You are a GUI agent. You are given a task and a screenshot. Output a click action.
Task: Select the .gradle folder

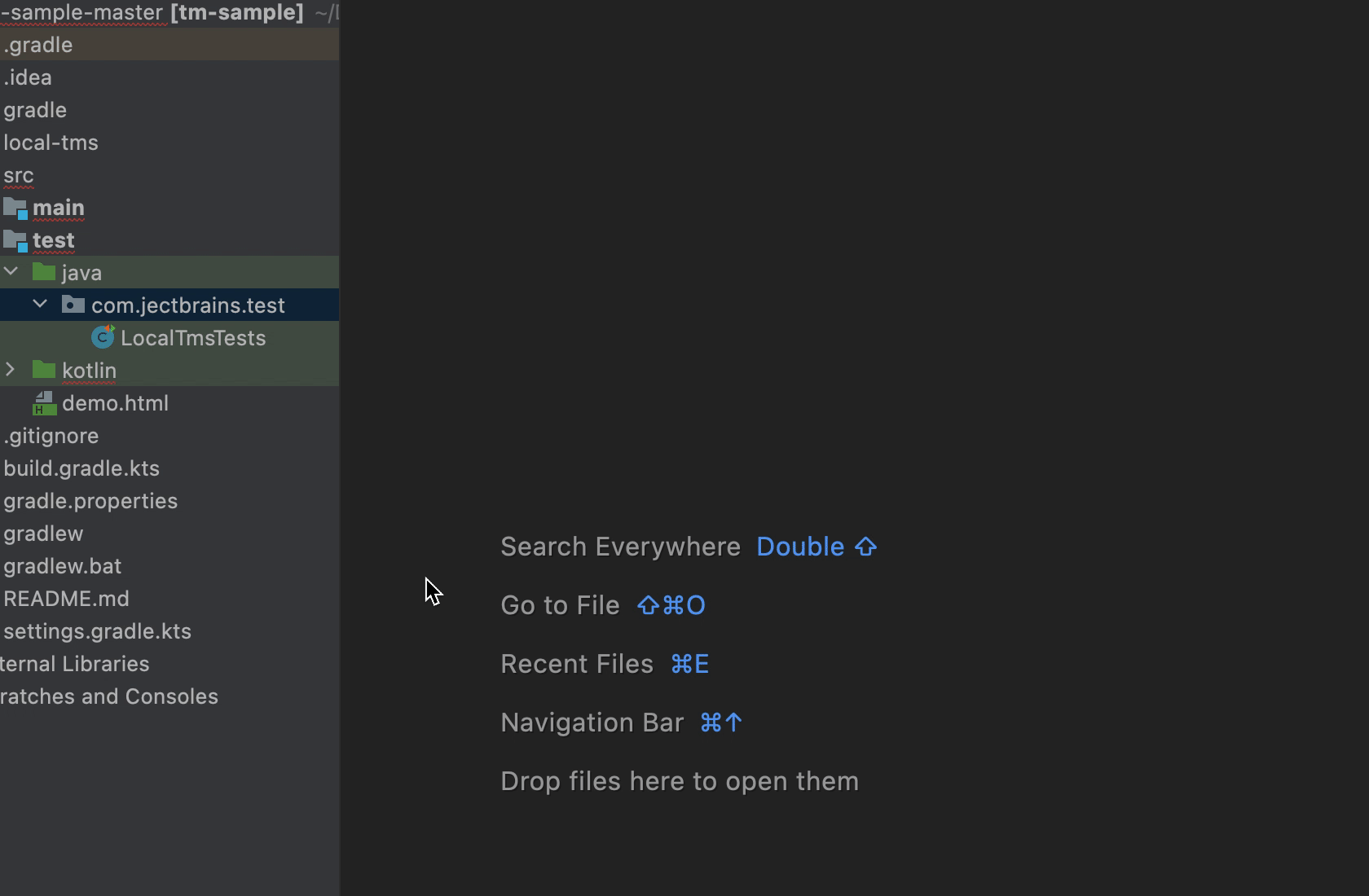[x=38, y=45]
